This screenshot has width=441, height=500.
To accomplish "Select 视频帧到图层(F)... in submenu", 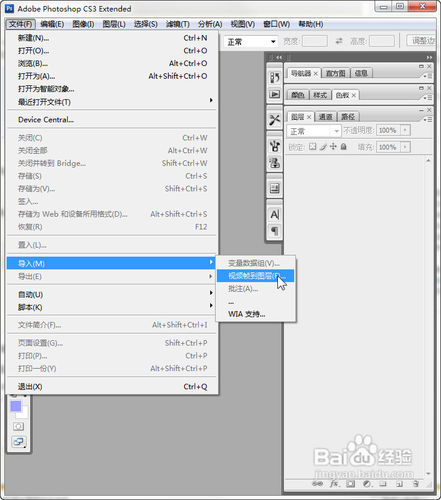I will [x=256, y=276].
